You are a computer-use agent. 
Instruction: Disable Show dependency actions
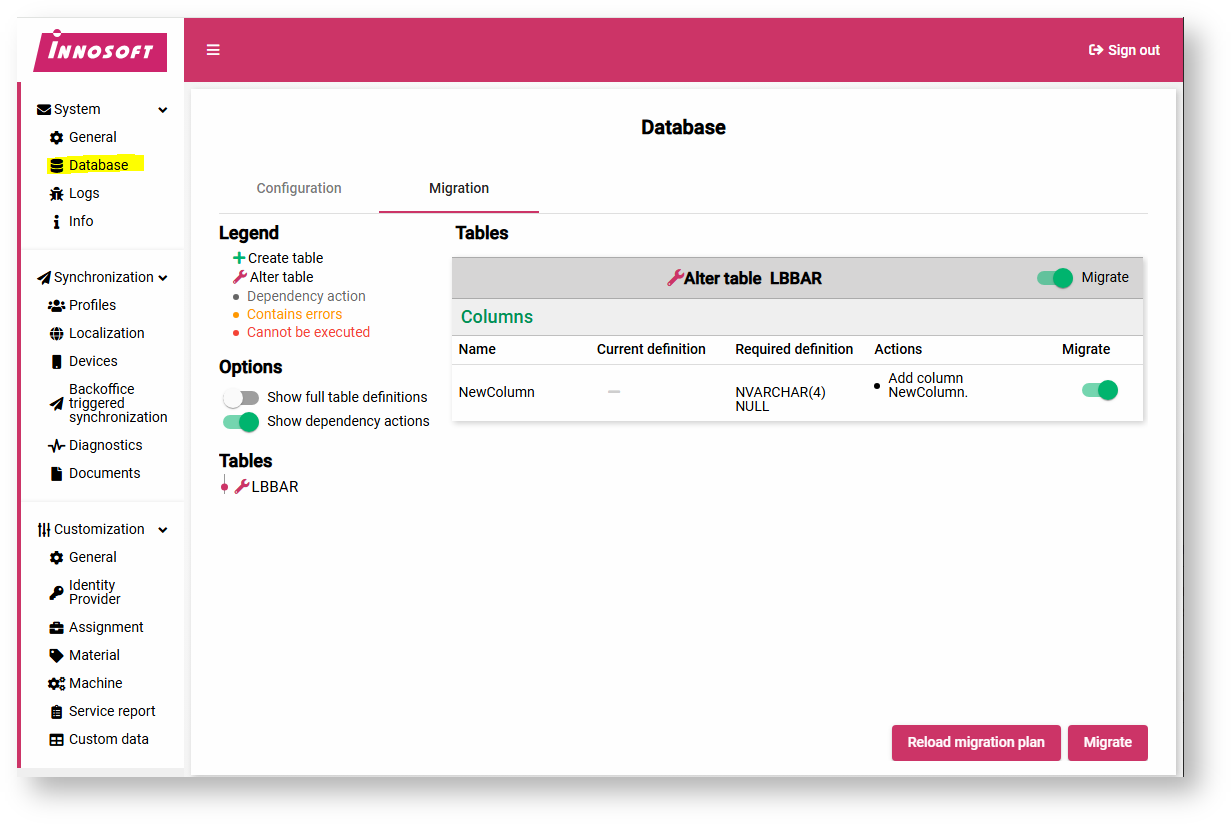[x=240, y=422]
